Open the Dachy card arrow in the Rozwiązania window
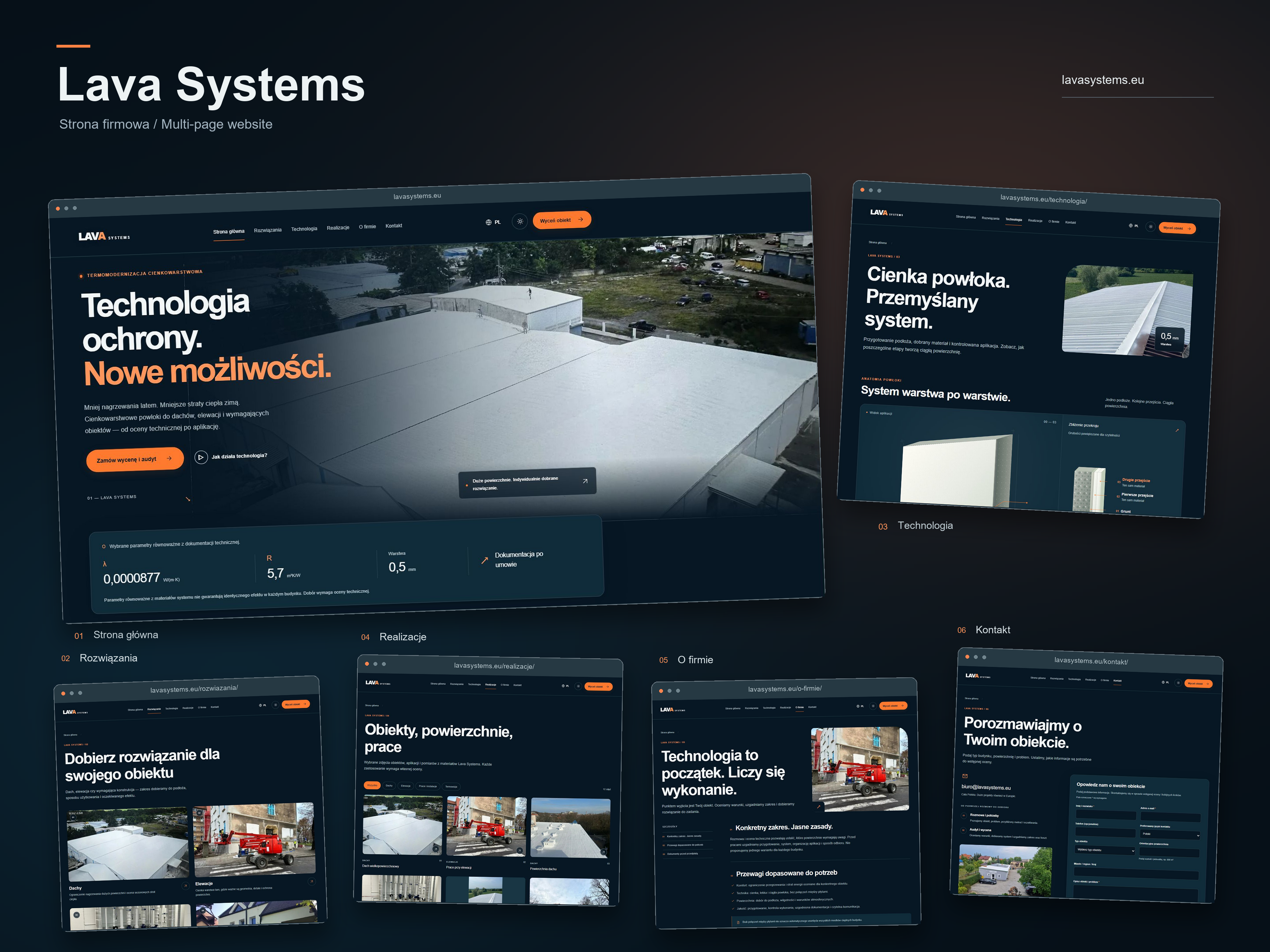This screenshot has height=952, width=1270. click(185, 886)
